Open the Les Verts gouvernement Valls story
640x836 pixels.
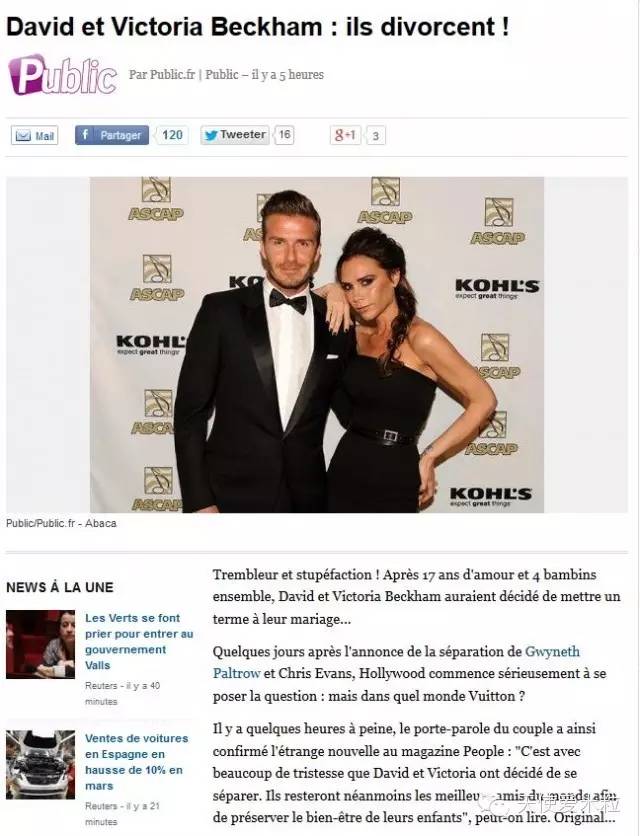139,641
